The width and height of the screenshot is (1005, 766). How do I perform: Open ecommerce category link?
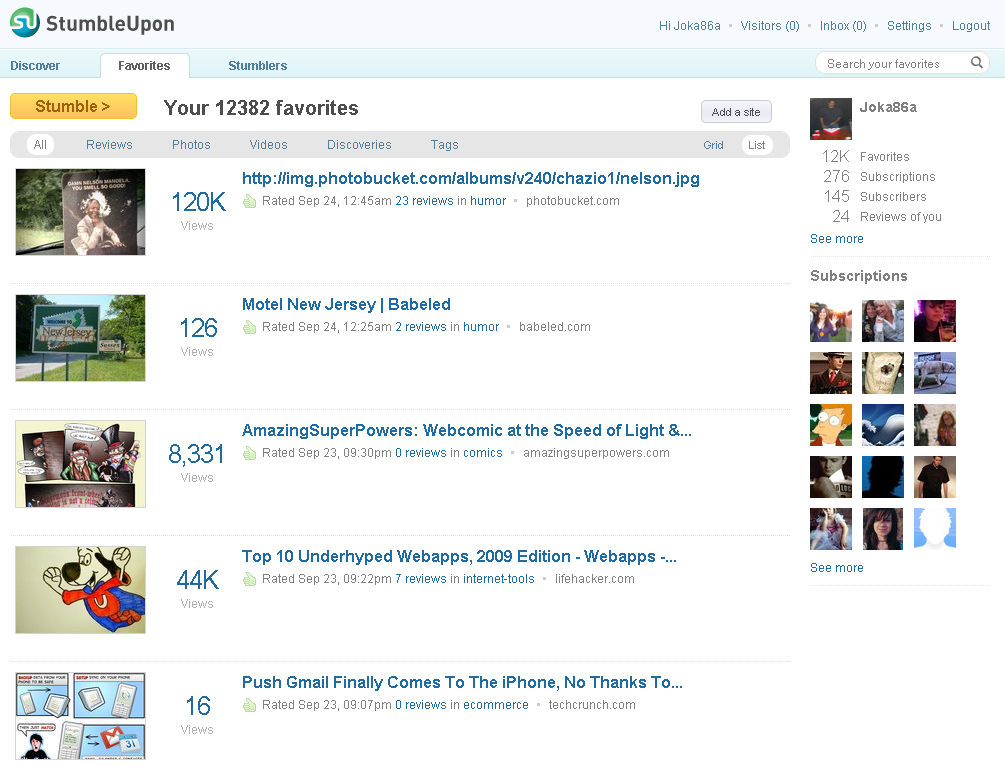click(x=496, y=704)
